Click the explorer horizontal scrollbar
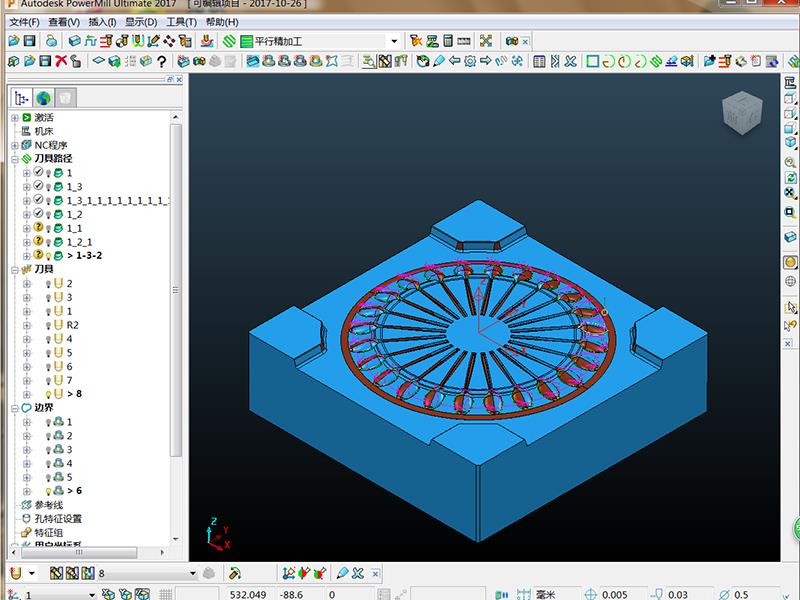Screen dimensions: 800x600 tap(78, 553)
